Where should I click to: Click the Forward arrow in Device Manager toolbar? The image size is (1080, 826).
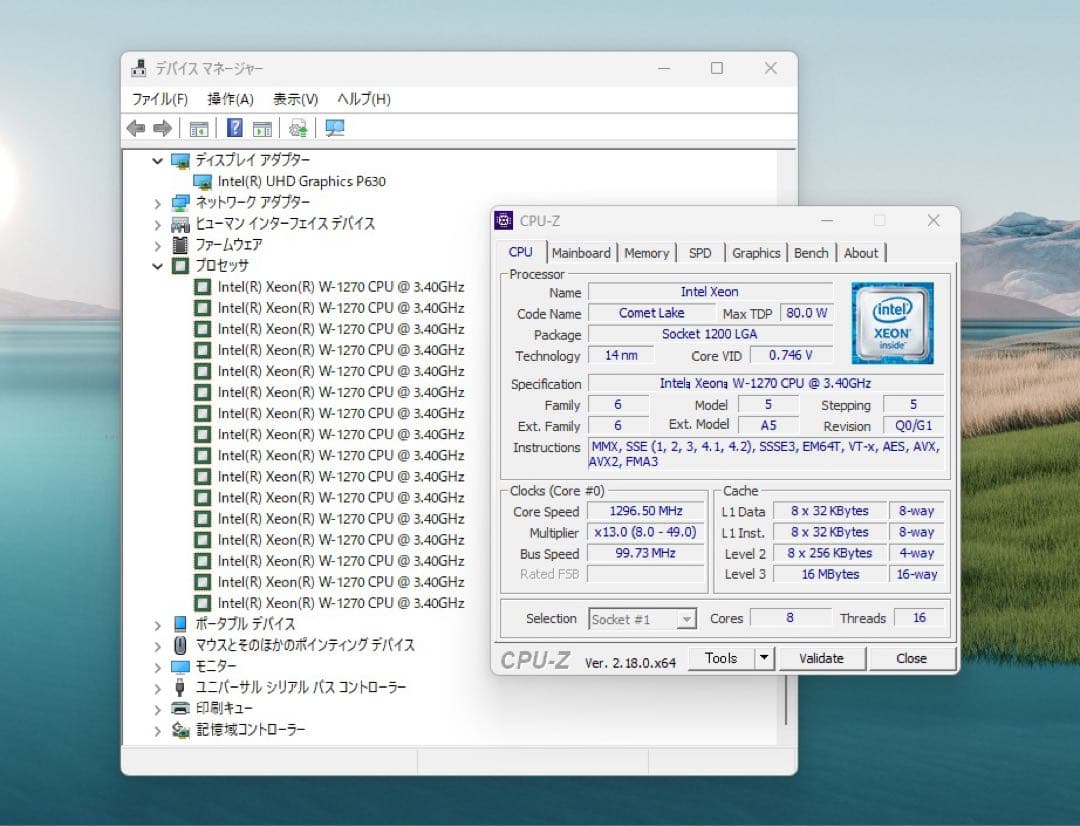point(162,128)
